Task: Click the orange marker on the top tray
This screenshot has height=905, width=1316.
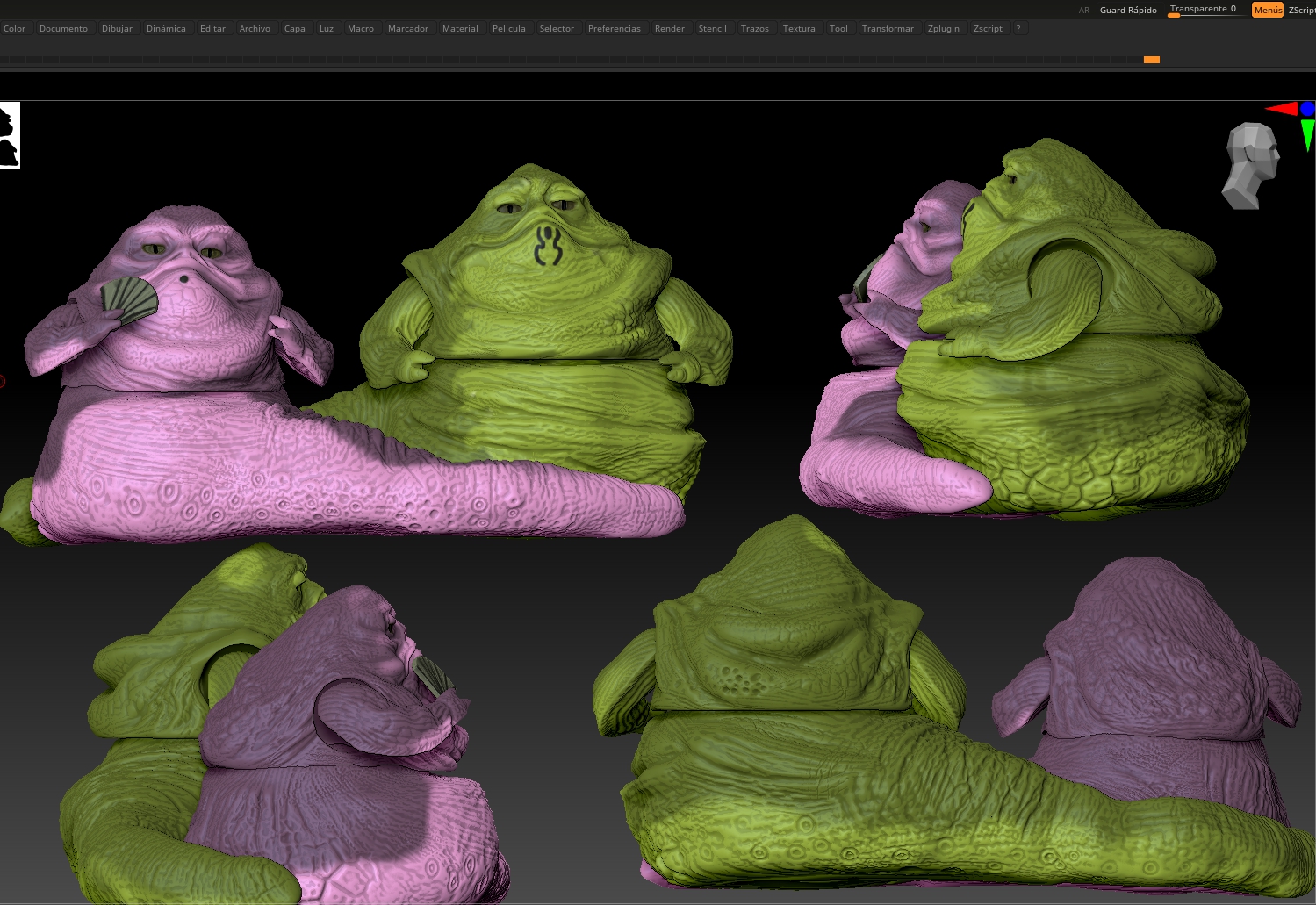Action: point(1153,59)
